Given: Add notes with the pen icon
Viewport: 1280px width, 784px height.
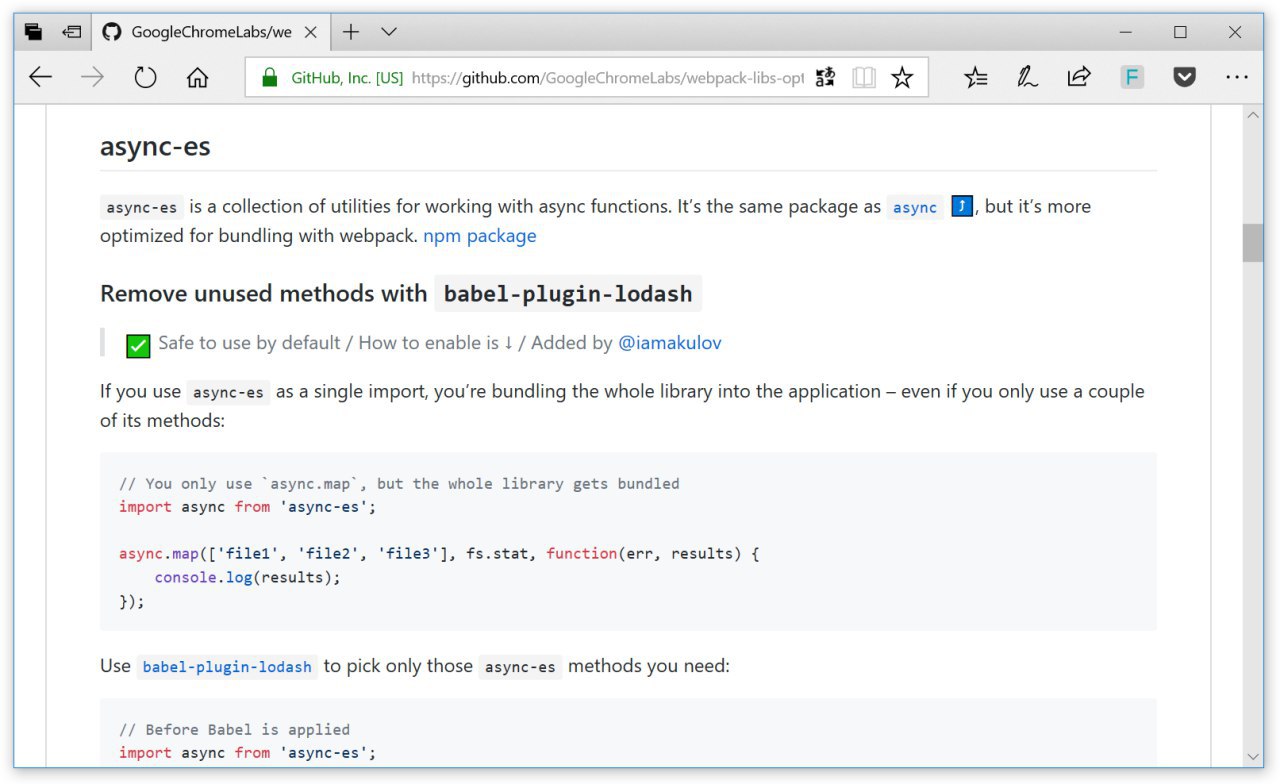Looking at the screenshot, I should coord(1027,77).
